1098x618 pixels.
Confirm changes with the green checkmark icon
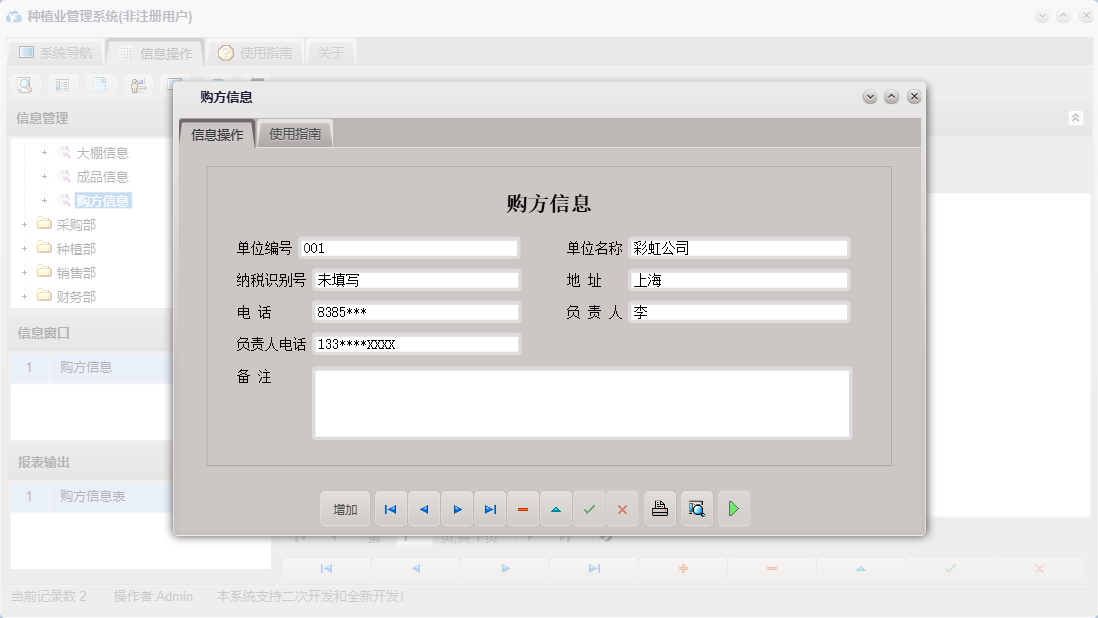point(589,509)
